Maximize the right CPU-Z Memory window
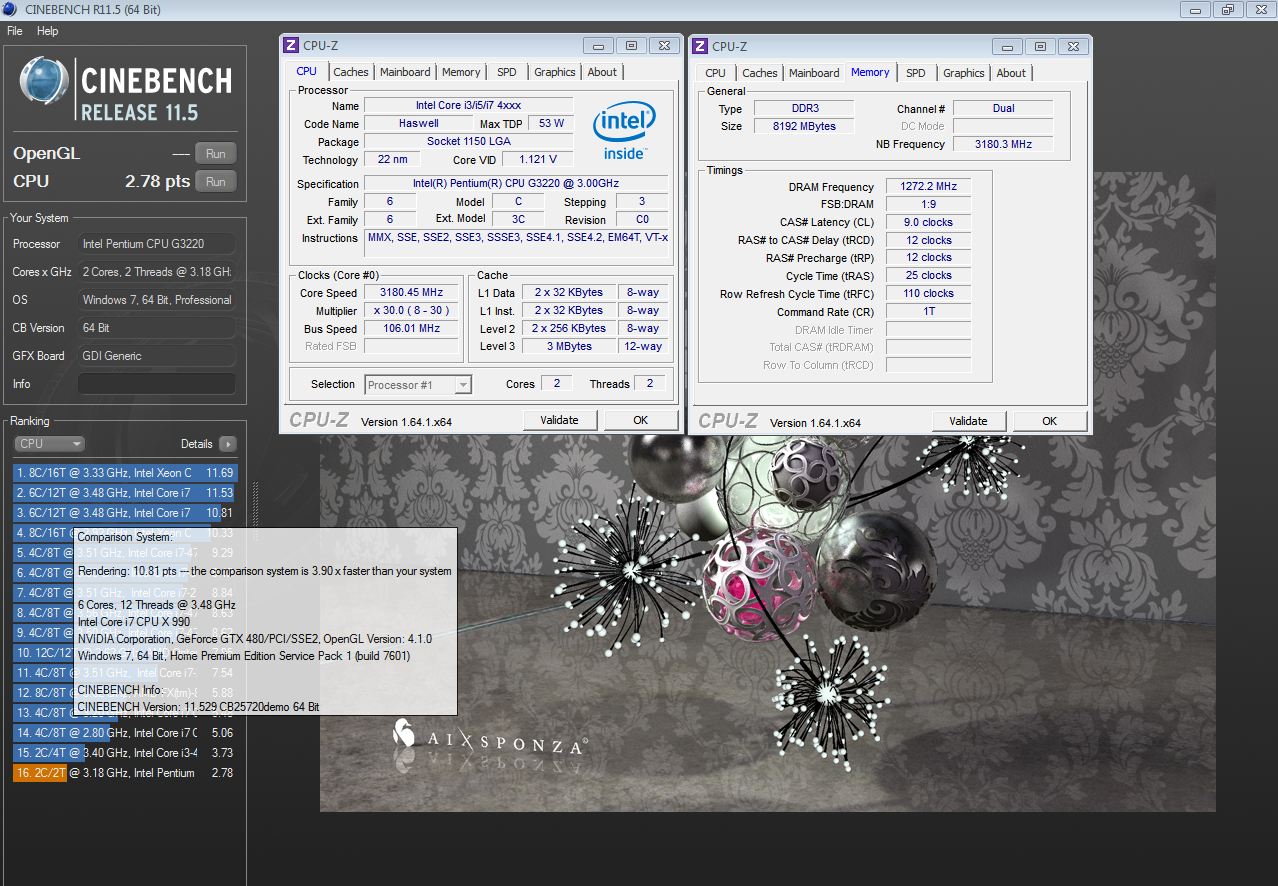Image resolution: width=1278 pixels, height=886 pixels. 1040,46
